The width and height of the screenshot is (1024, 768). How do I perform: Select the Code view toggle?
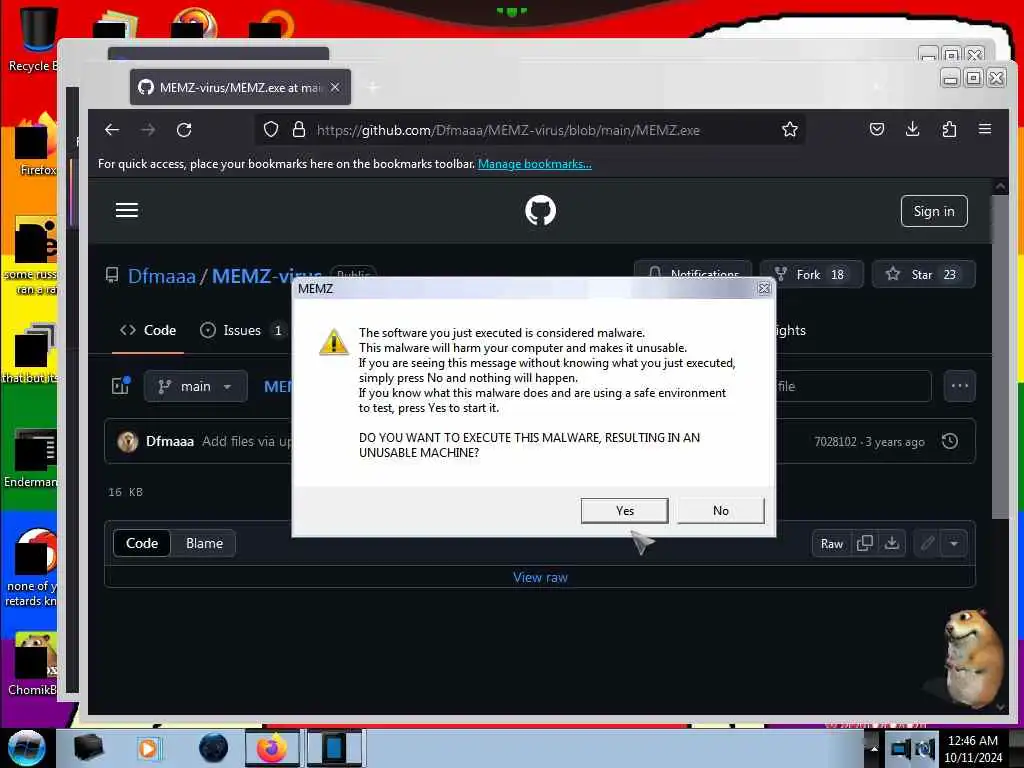[142, 543]
